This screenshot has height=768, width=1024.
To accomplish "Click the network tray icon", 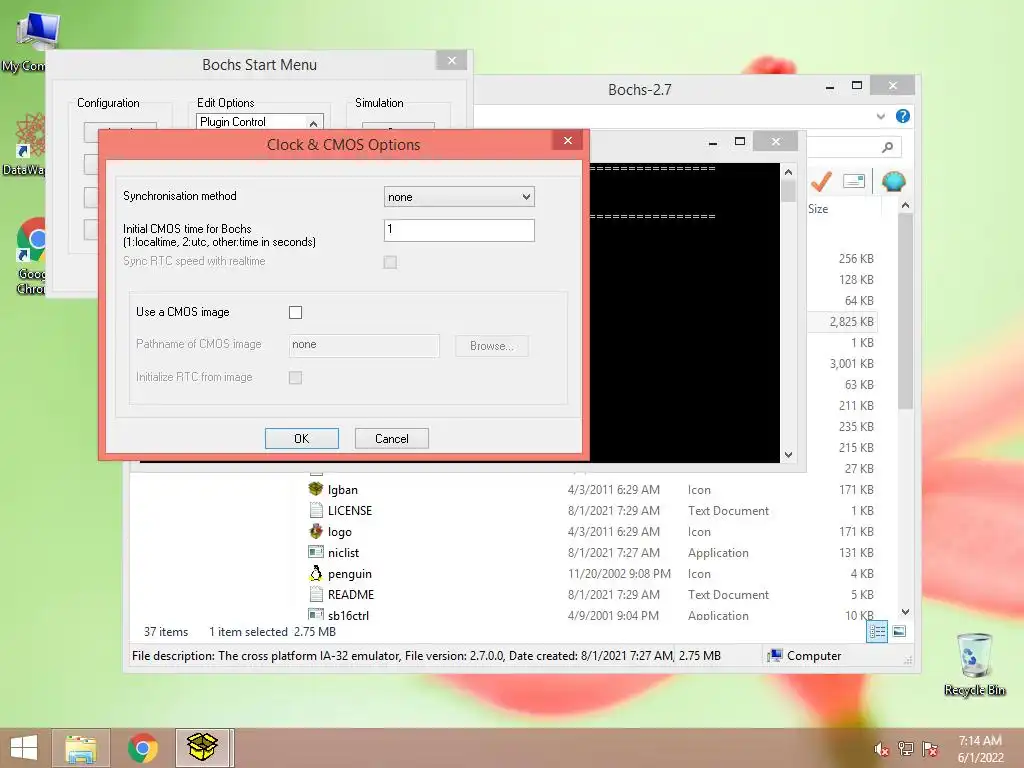I will pos(906,749).
